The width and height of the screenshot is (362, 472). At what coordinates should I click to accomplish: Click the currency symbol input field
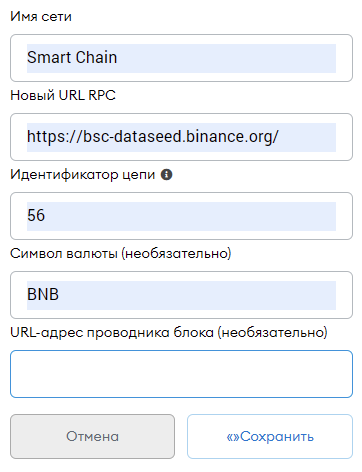click(181, 295)
